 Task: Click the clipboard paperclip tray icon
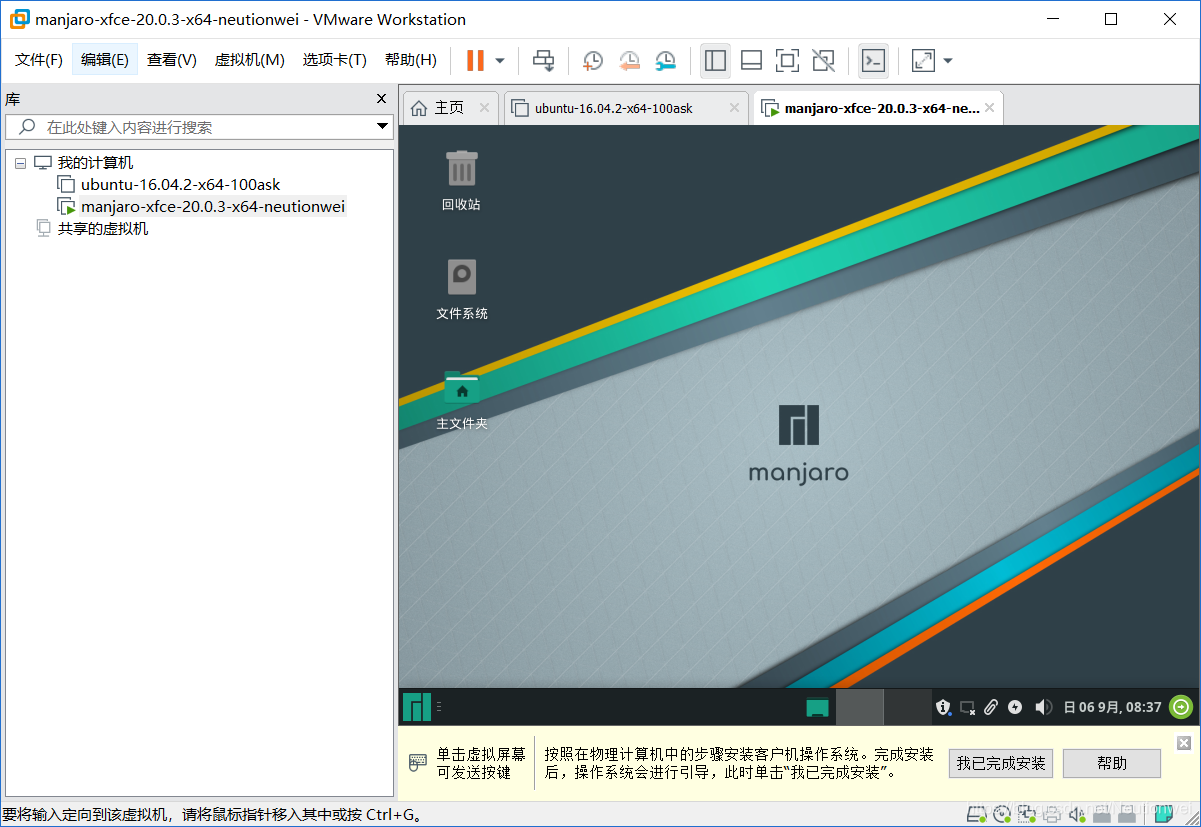[x=991, y=707]
